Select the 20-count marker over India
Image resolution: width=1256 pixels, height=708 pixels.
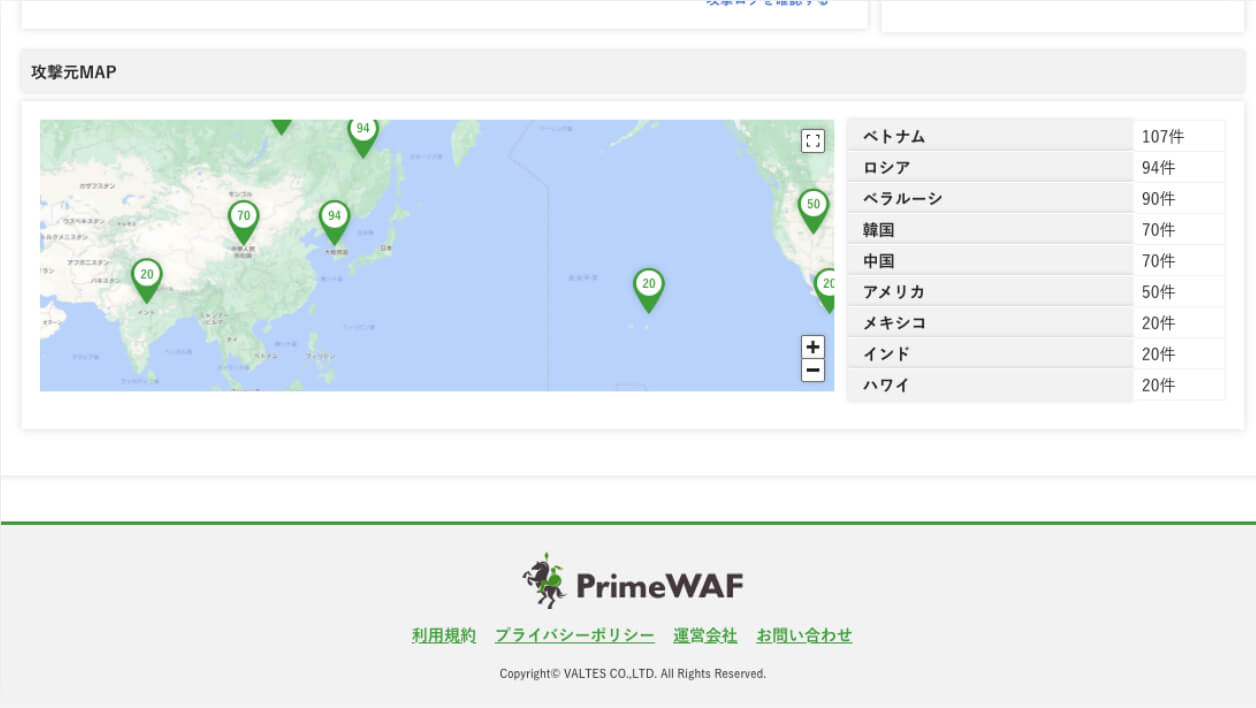tap(147, 273)
